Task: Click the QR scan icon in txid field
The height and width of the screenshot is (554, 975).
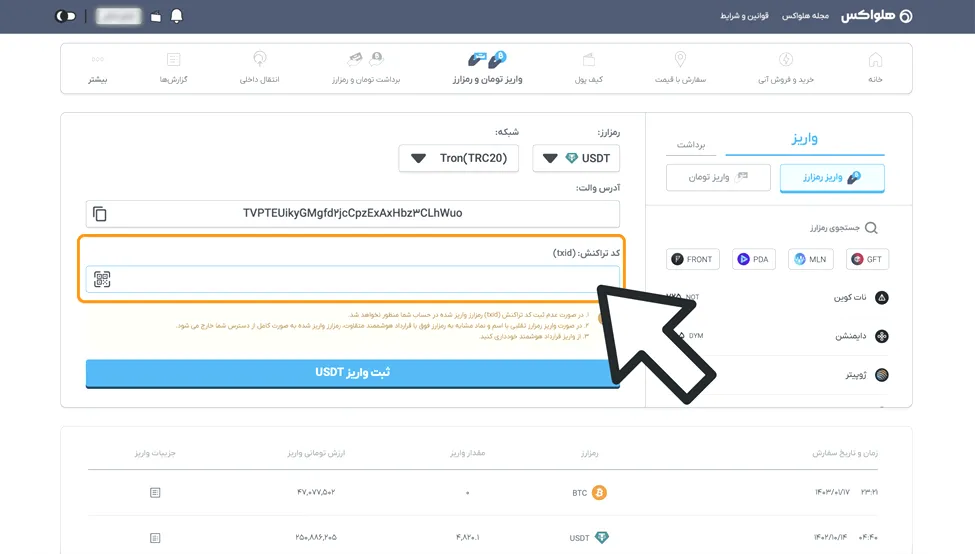Action: click(102, 279)
